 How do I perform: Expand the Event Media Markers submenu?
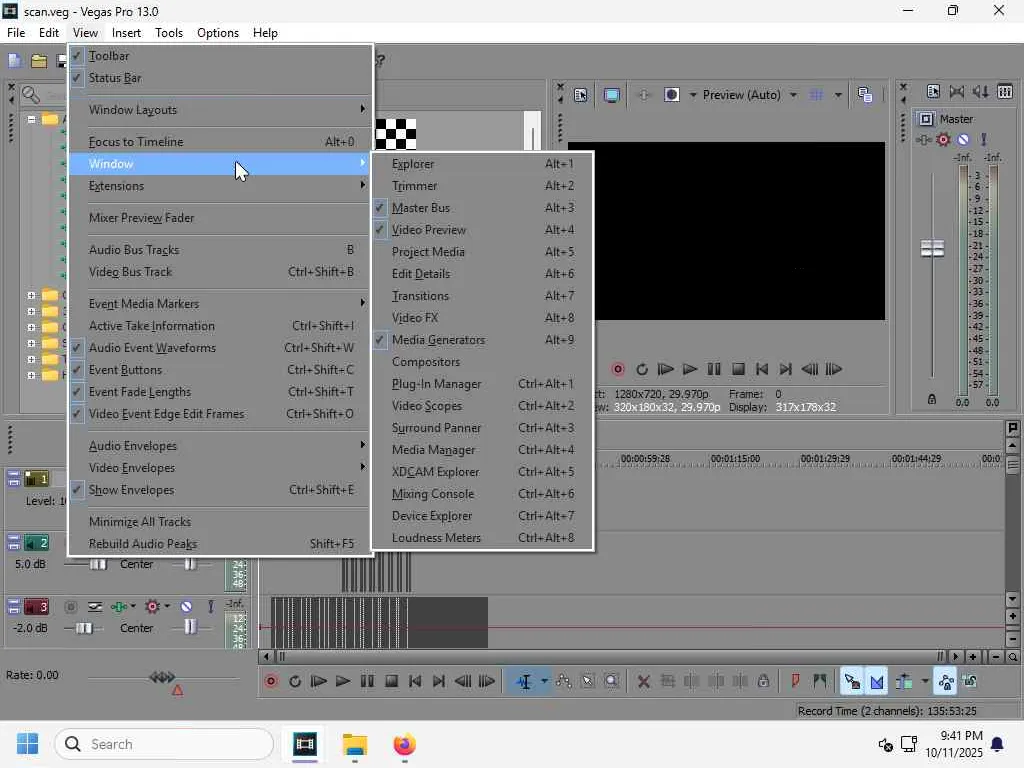tap(221, 304)
